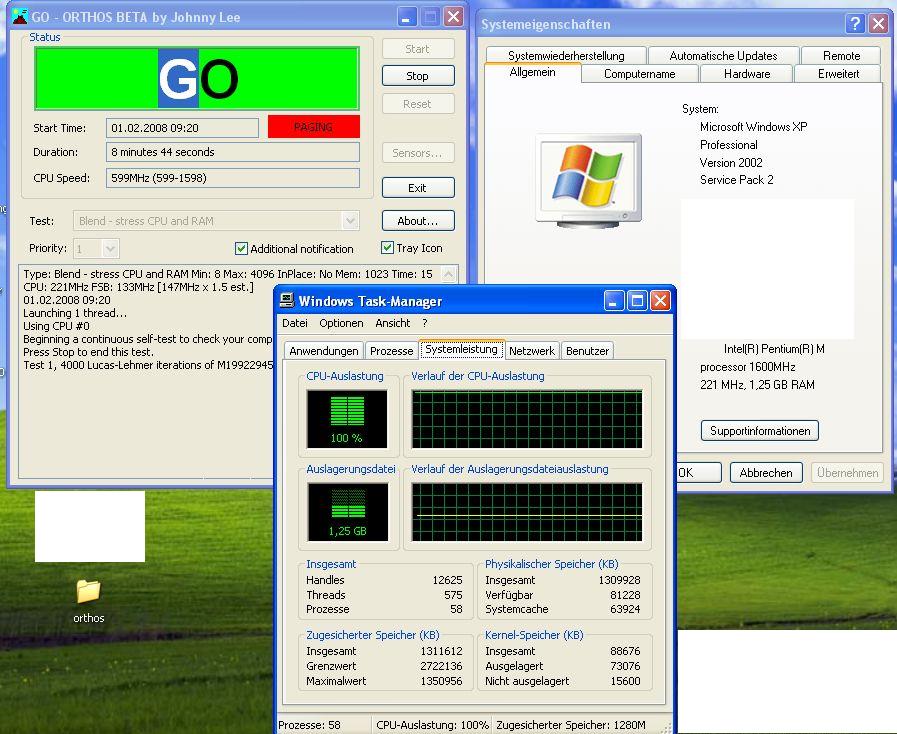The width and height of the screenshot is (897, 734).
Task: Click Systemcache value 63924
Action: pyautogui.click(x=625, y=609)
